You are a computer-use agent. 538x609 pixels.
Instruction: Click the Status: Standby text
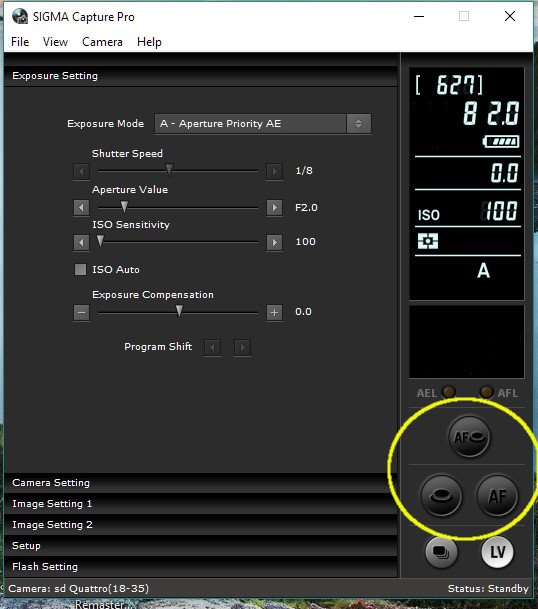tap(488, 588)
